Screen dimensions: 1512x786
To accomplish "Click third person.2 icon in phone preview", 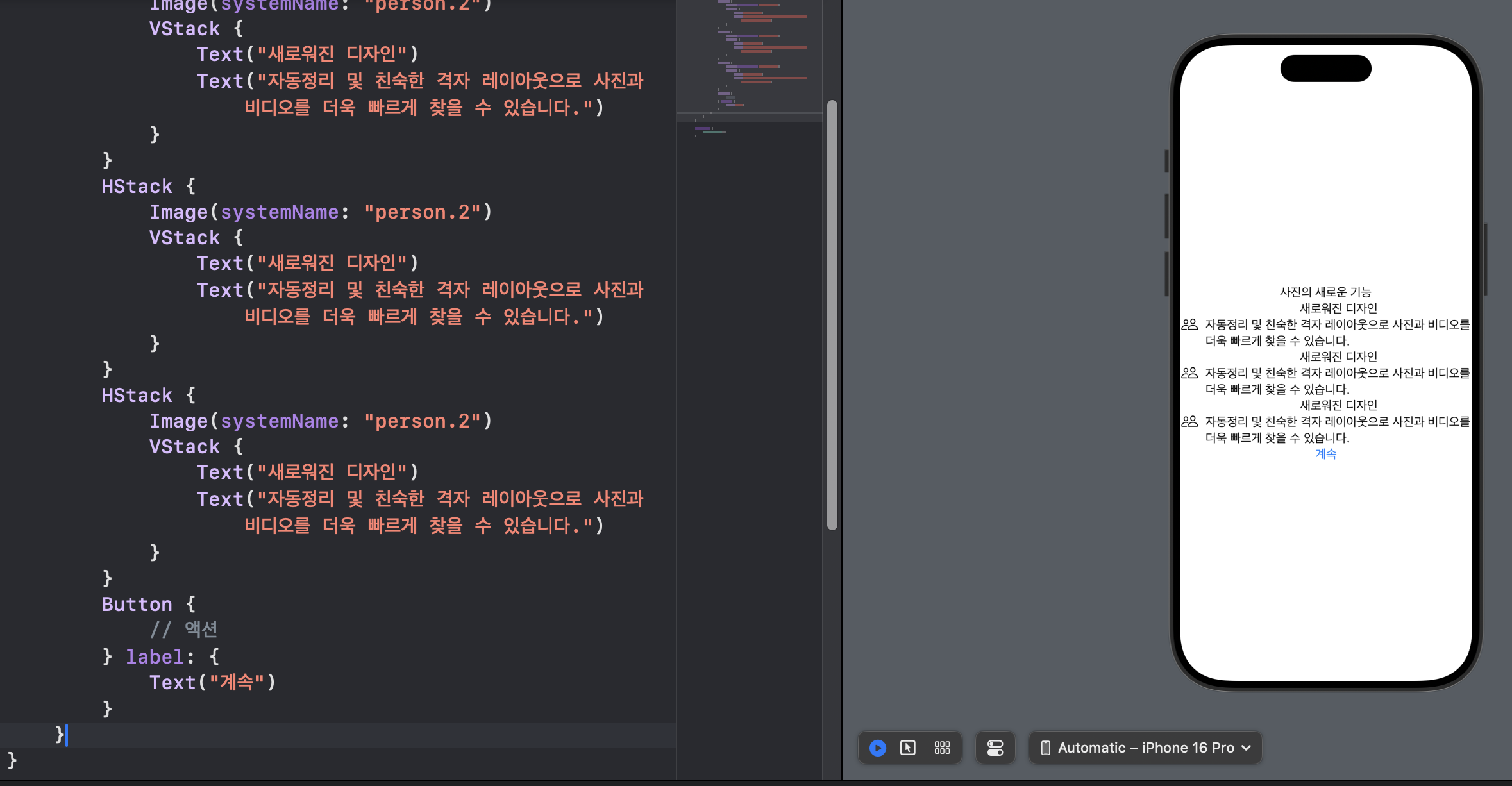I will [x=1189, y=421].
